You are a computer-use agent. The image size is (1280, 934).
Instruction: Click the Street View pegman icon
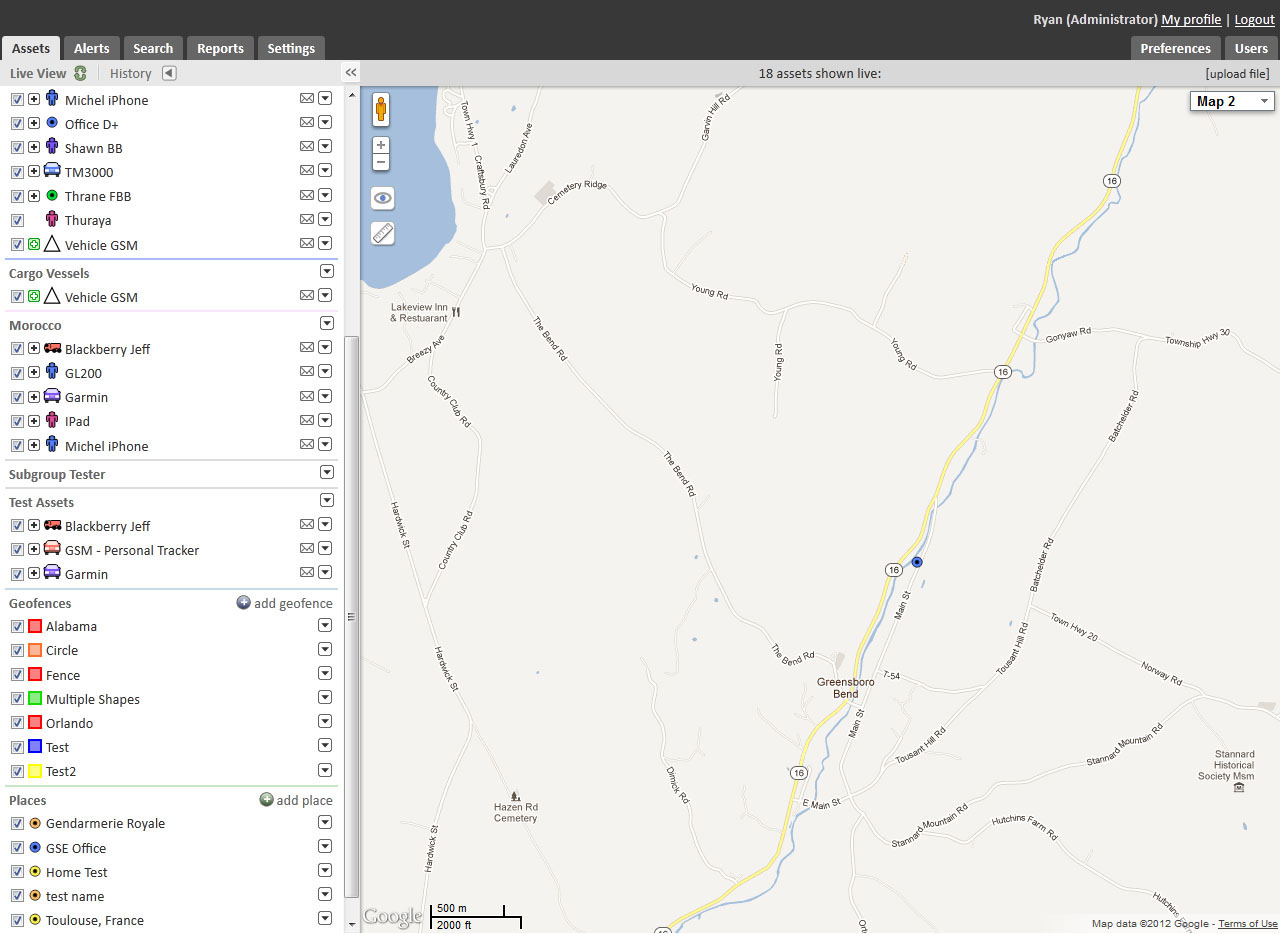pyautogui.click(x=381, y=110)
